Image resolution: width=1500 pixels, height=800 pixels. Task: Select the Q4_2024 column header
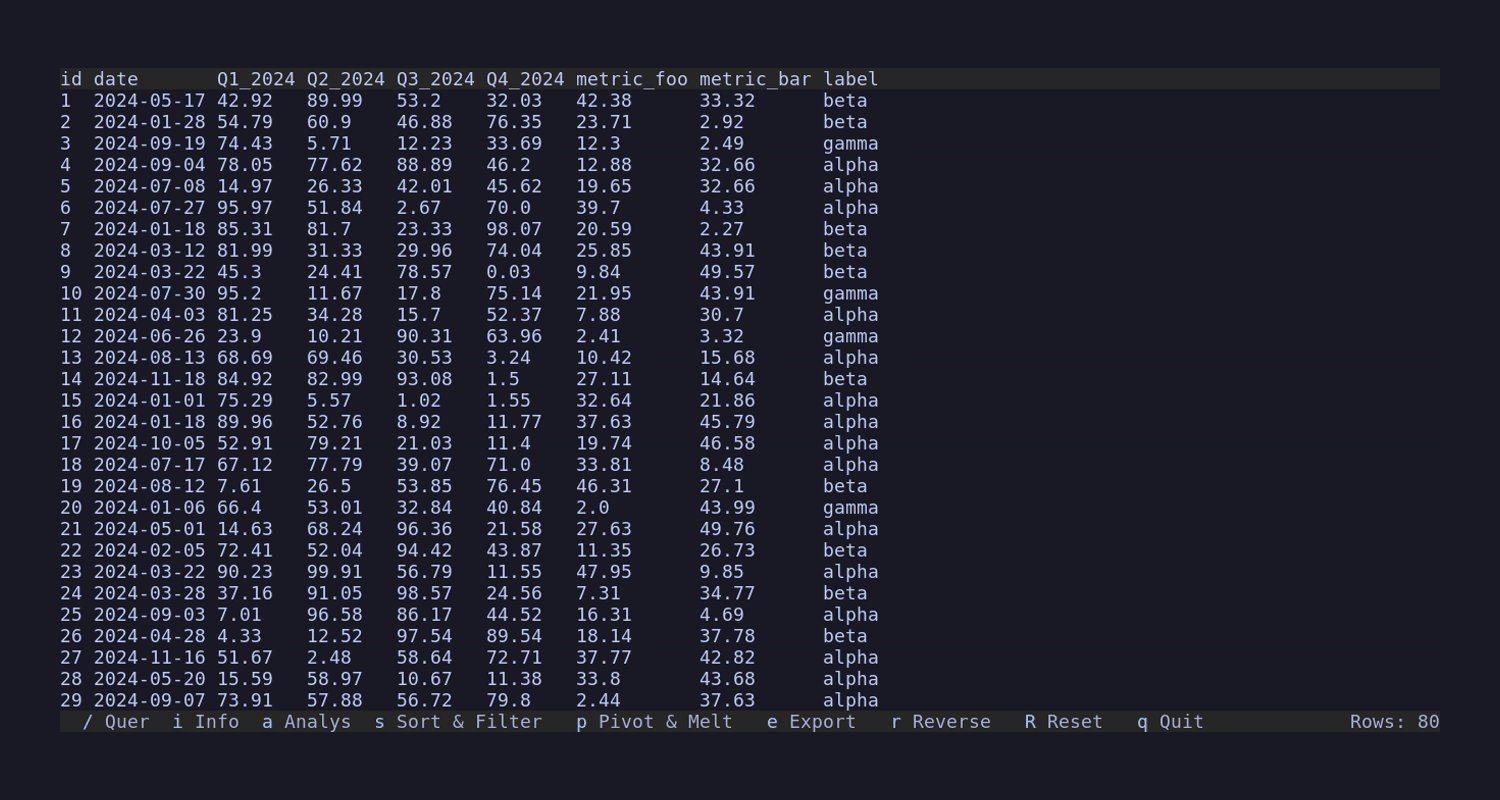[x=525, y=79]
